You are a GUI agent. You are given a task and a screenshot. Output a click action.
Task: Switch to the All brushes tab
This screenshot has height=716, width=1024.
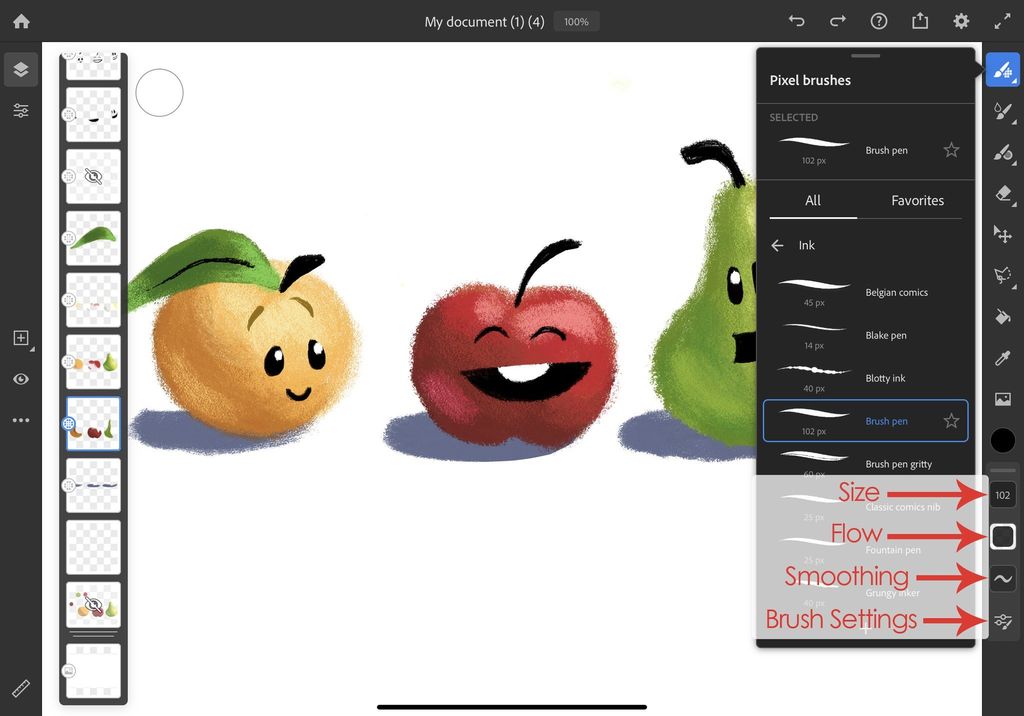tap(812, 200)
